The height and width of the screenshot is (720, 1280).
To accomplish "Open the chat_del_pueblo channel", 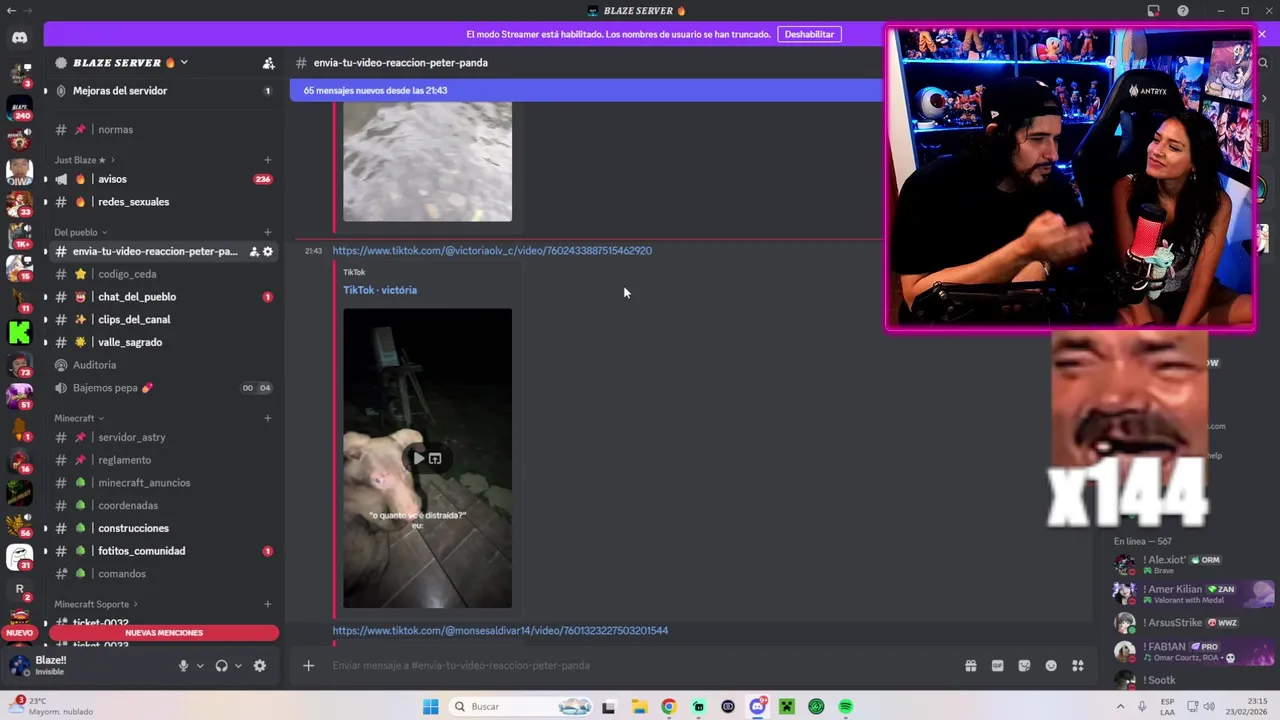I will click(x=164, y=297).
